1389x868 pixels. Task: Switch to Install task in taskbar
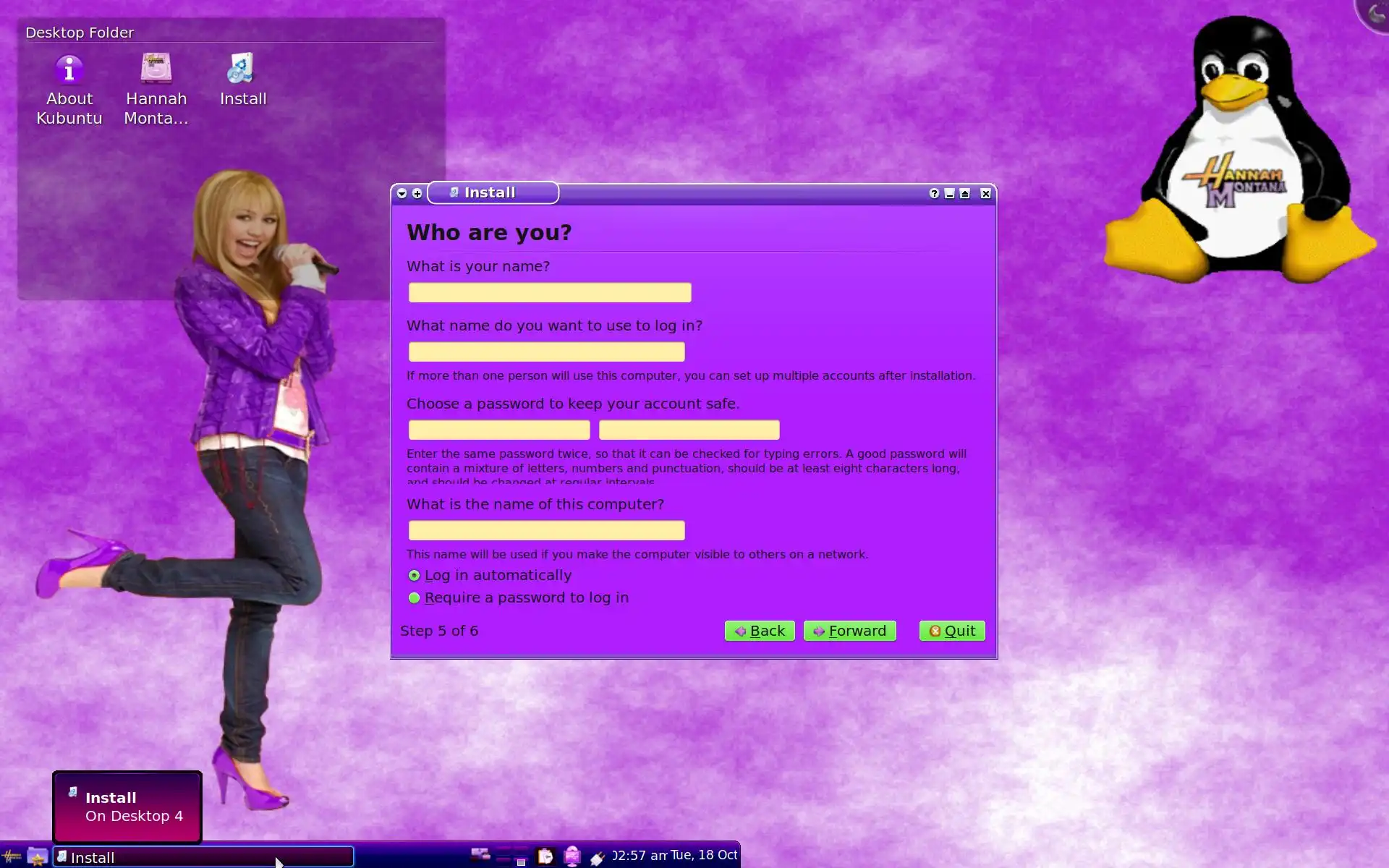[x=203, y=857]
